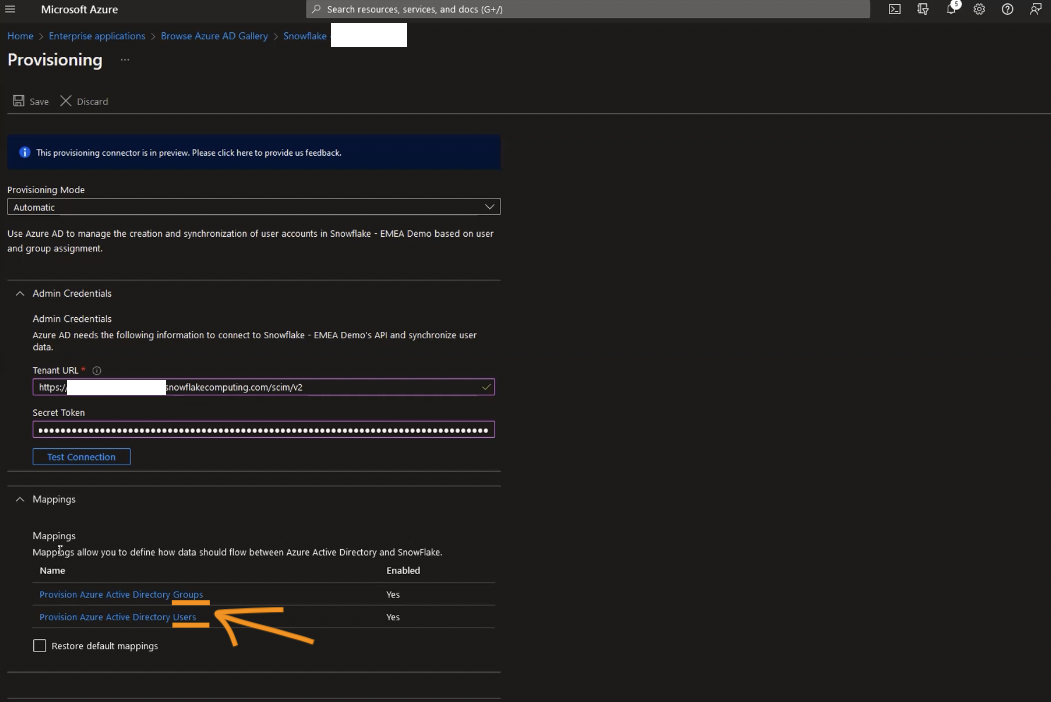This screenshot has width=1051, height=702.
Task: Click the search resources box
Action: (588, 9)
